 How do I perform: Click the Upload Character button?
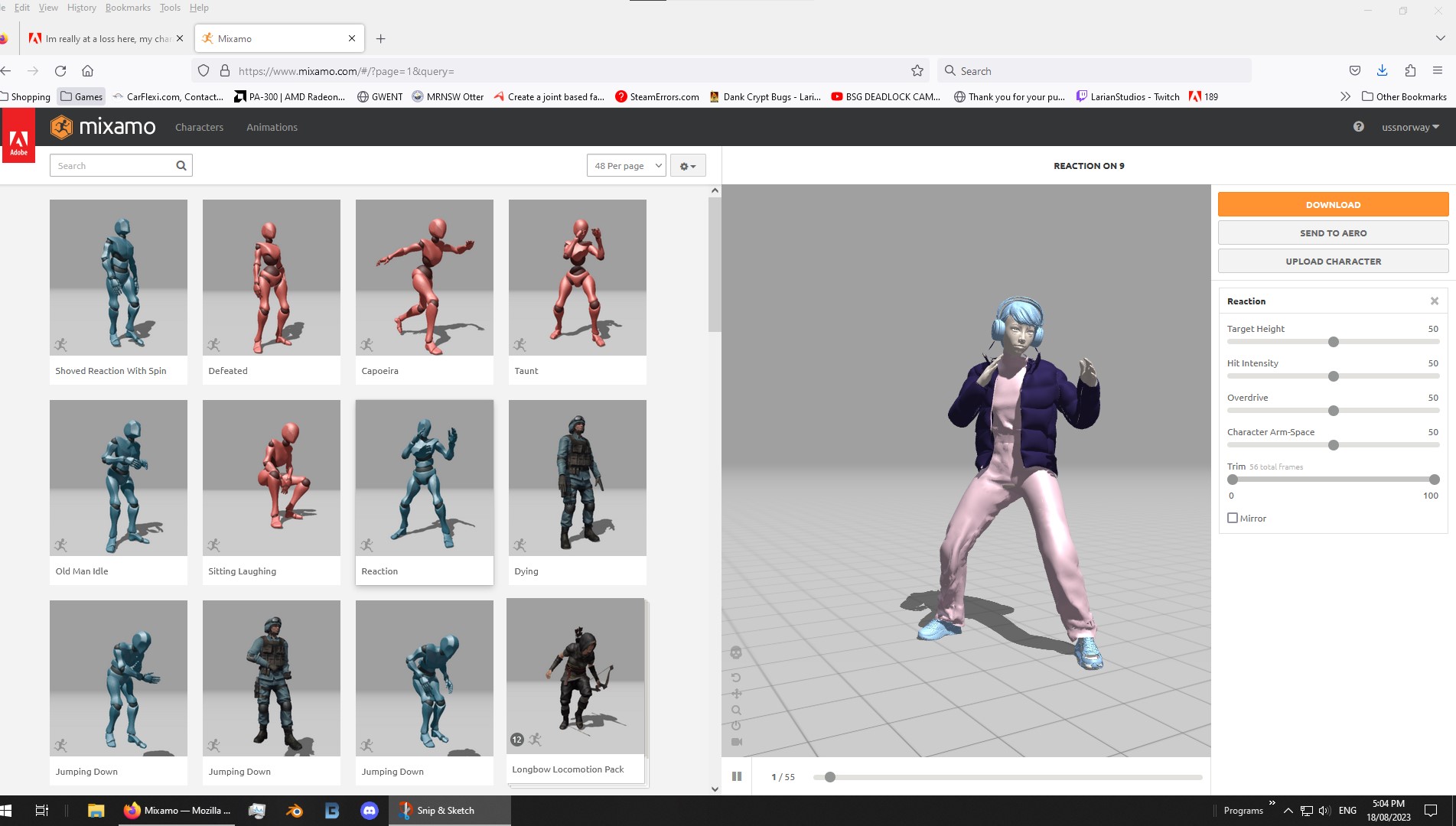(x=1333, y=261)
